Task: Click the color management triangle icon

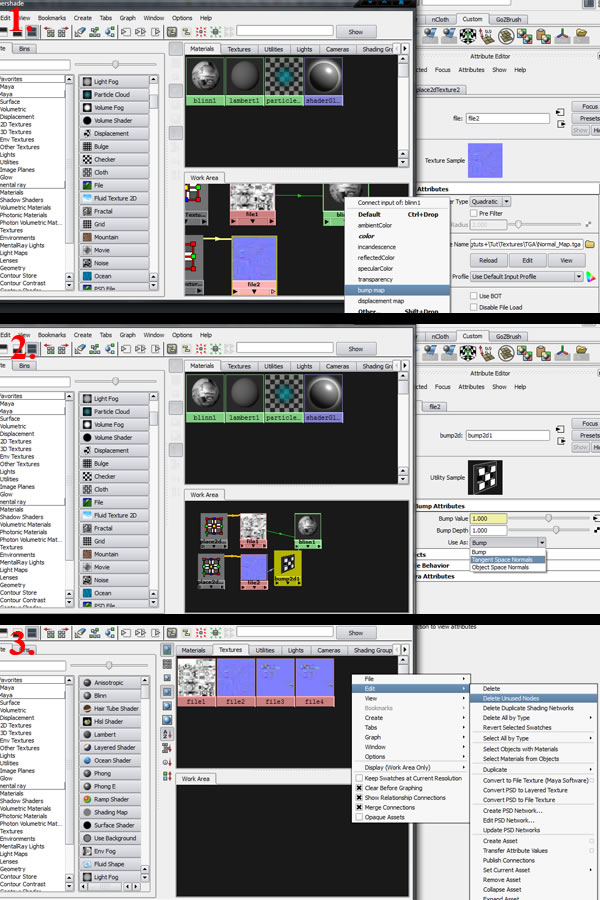Action: click(x=590, y=277)
